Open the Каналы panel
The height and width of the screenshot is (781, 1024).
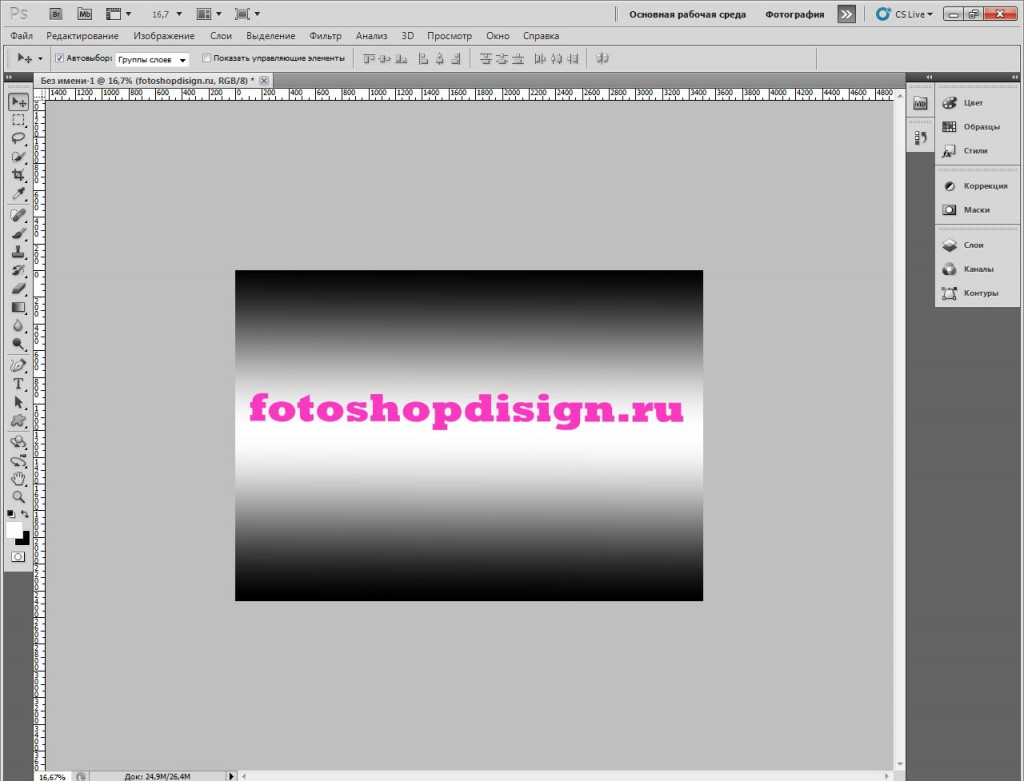[x=977, y=269]
